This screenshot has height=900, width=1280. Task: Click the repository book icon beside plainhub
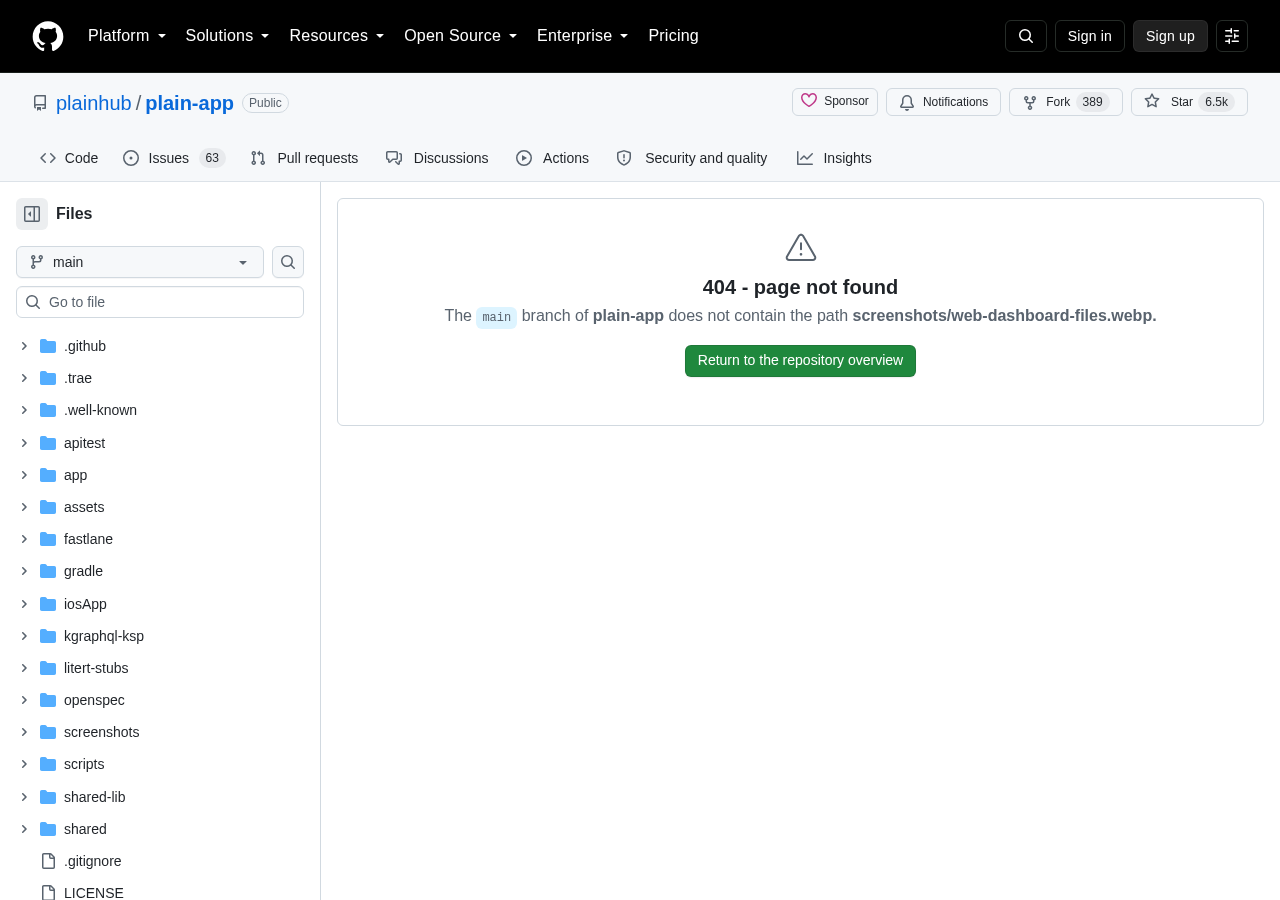[x=40, y=103]
